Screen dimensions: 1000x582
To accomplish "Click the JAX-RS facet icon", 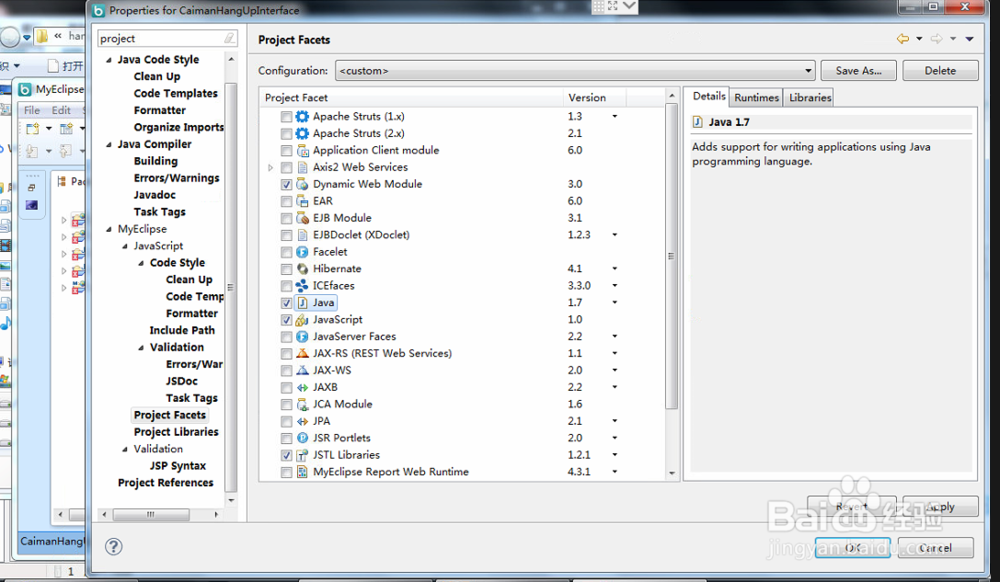I will [302, 353].
